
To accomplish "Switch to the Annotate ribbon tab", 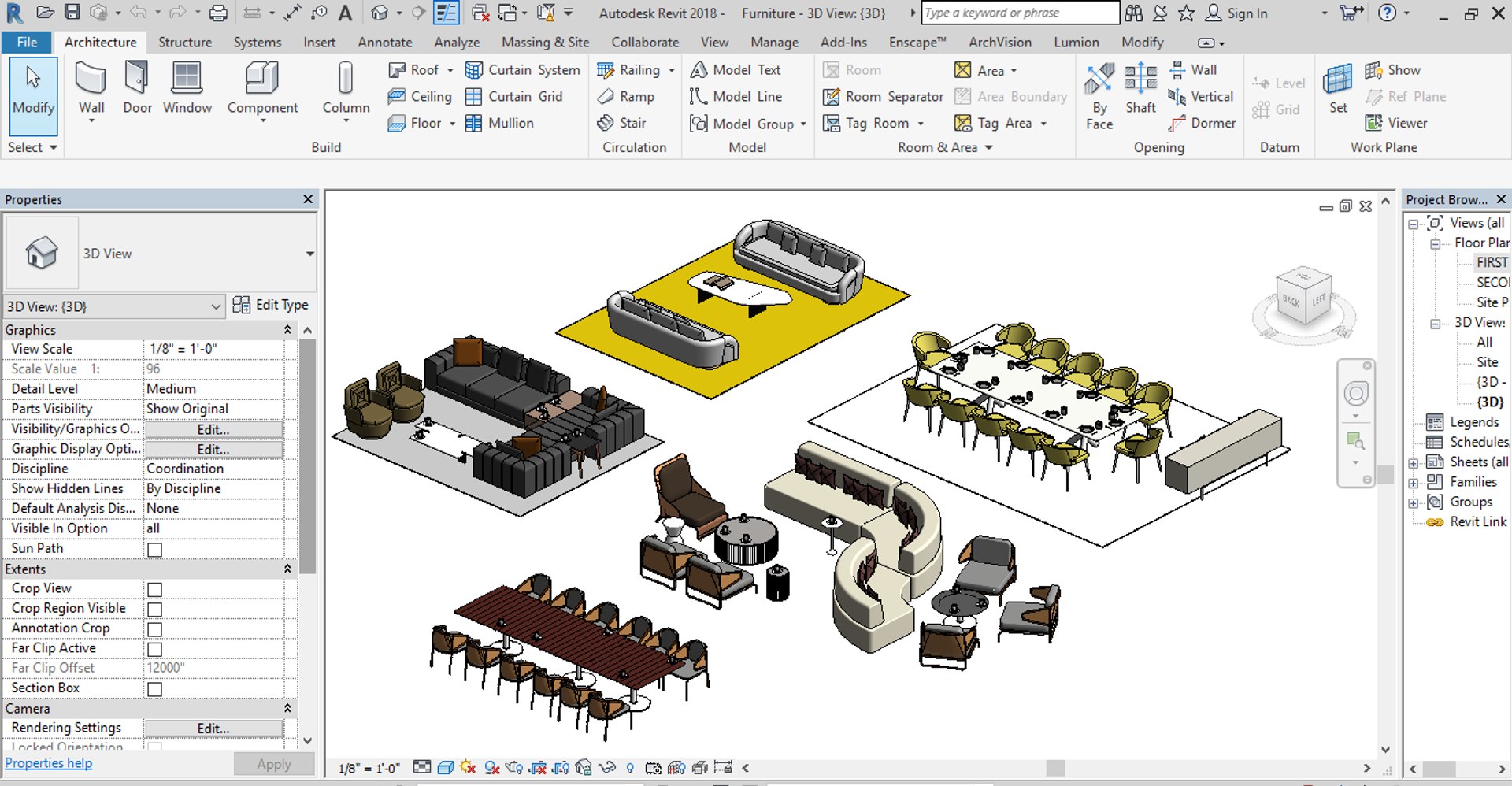I will click(384, 43).
